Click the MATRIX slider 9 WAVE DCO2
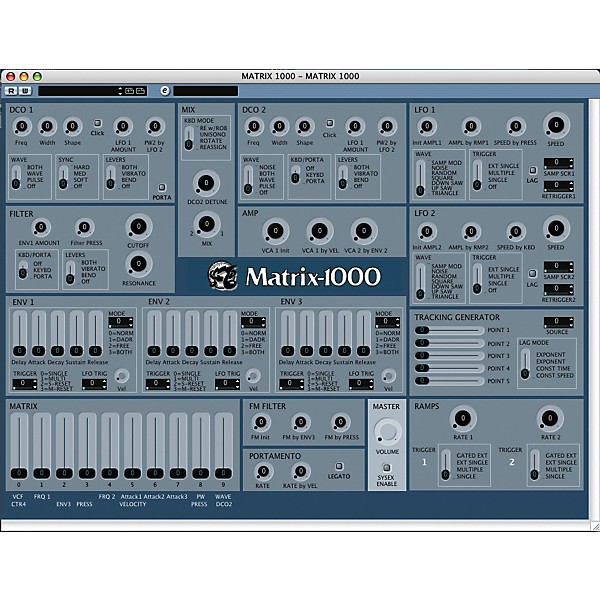The image size is (600, 600). point(223,446)
